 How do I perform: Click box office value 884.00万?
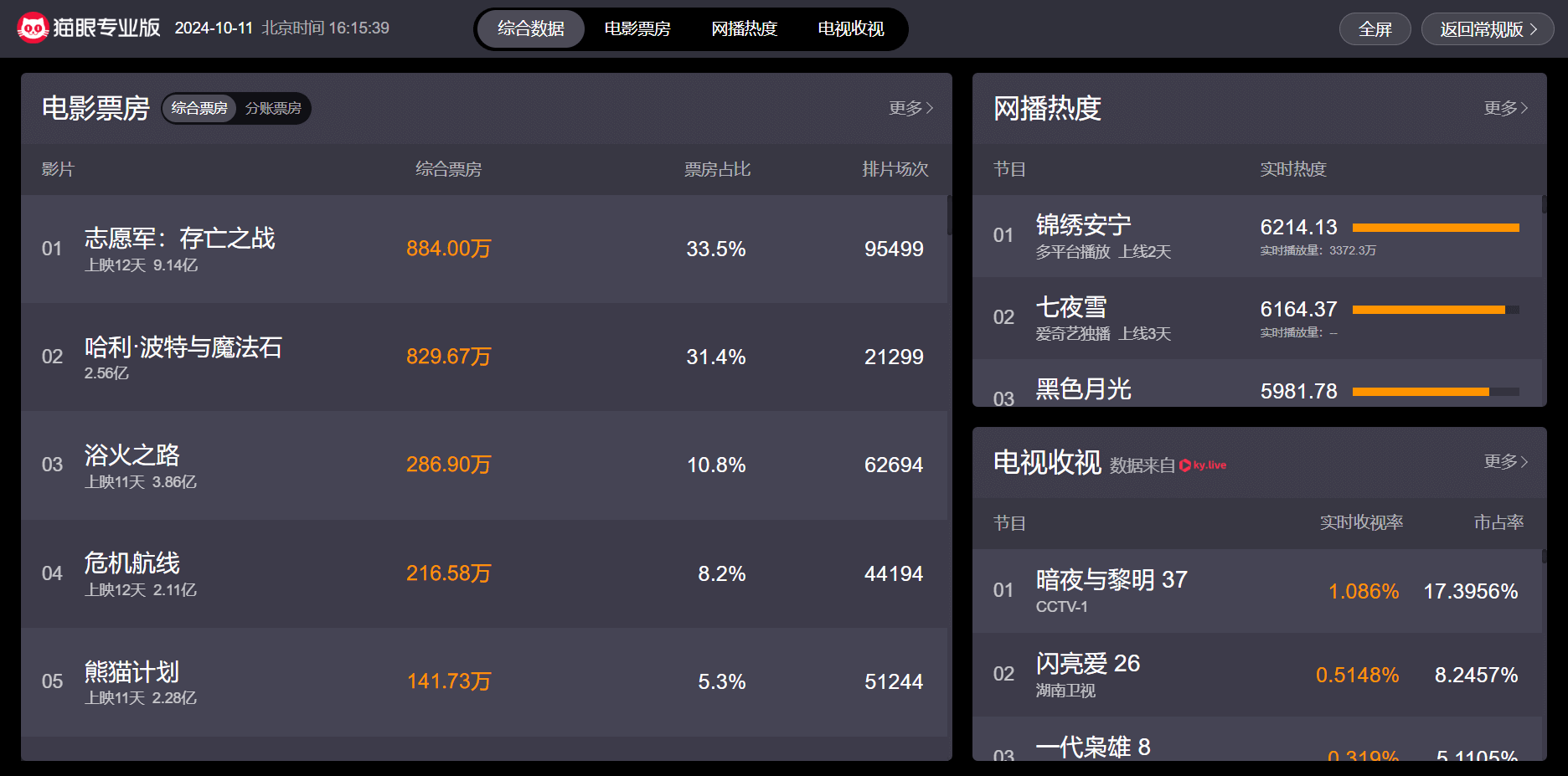(449, 249)
